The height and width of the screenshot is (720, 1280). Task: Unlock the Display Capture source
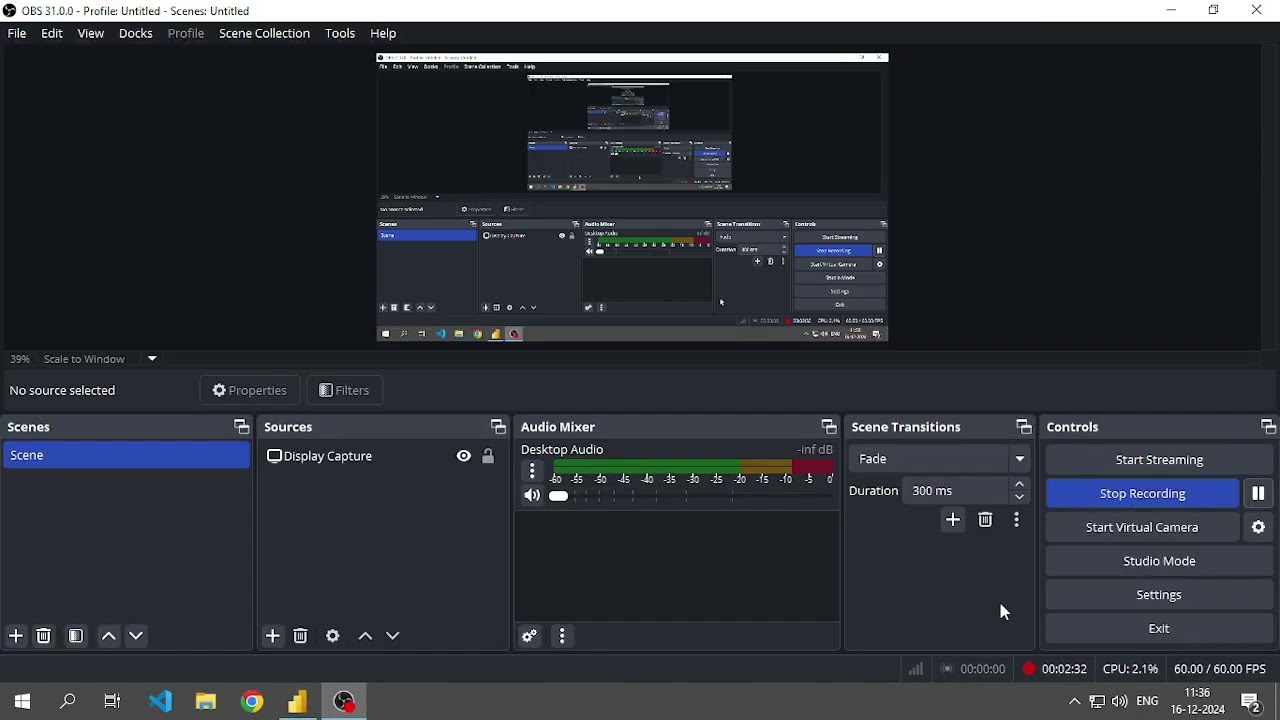click(x=488, y=456)
